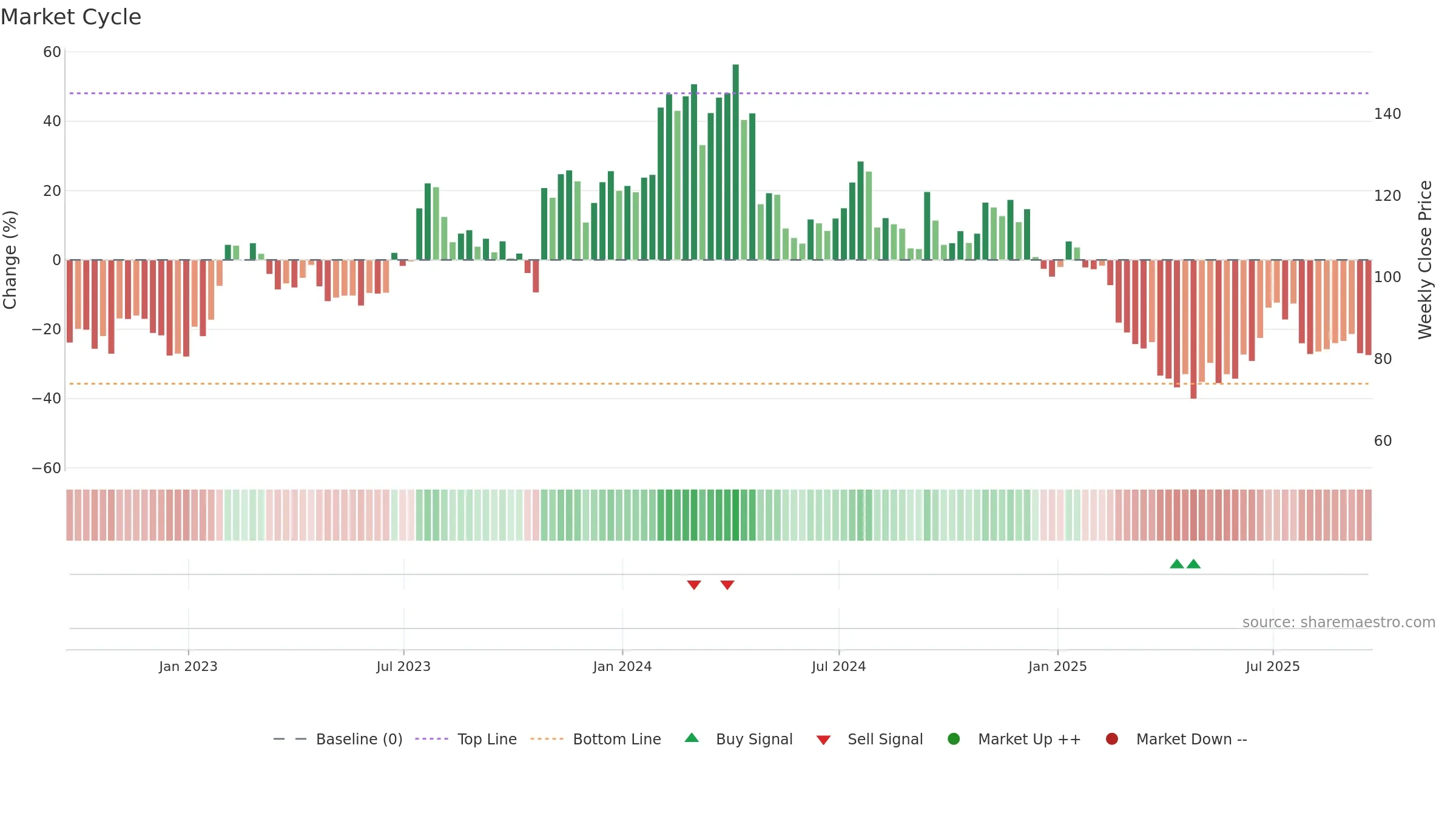
Task: Click the second red sell signal marker
Action: coord(727,585)
